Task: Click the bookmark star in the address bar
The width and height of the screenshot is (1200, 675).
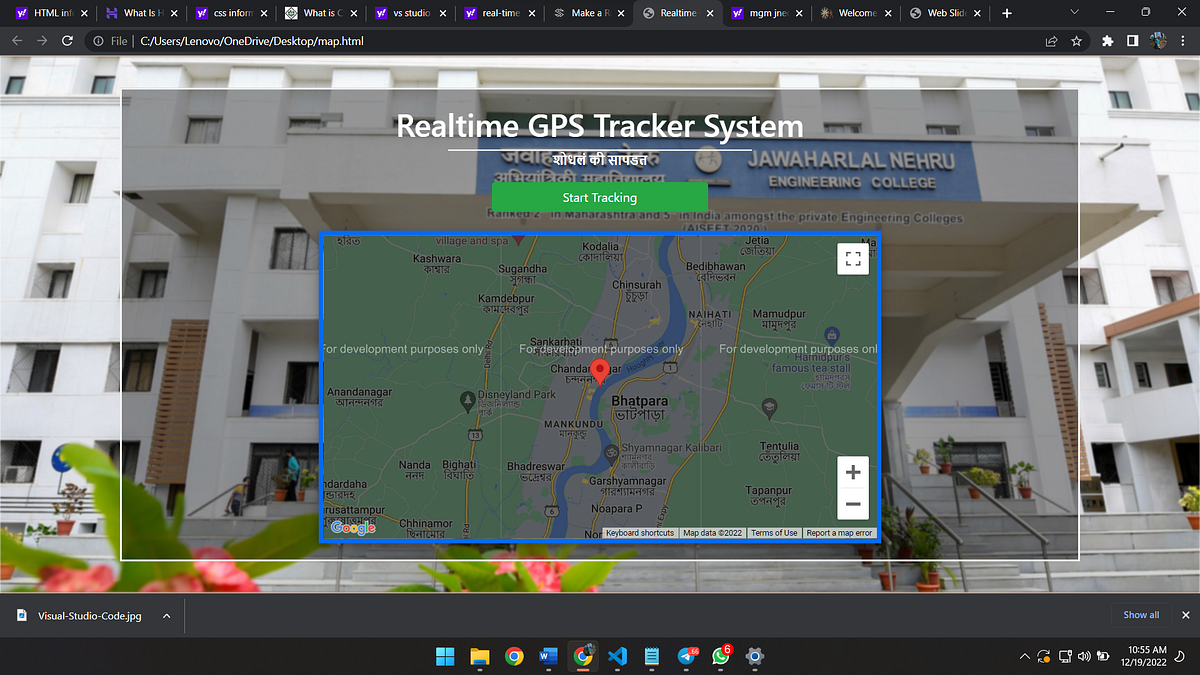Action: (x=1075, y=41)
